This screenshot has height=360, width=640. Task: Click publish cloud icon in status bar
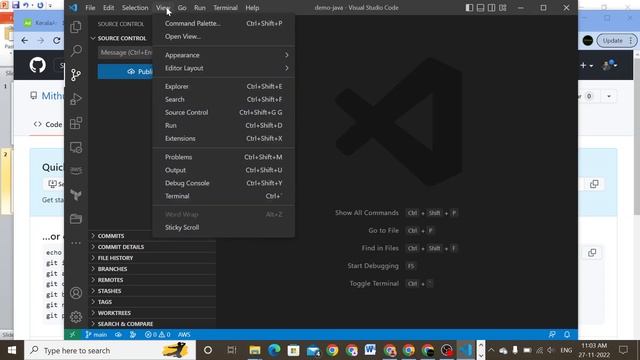118,334
